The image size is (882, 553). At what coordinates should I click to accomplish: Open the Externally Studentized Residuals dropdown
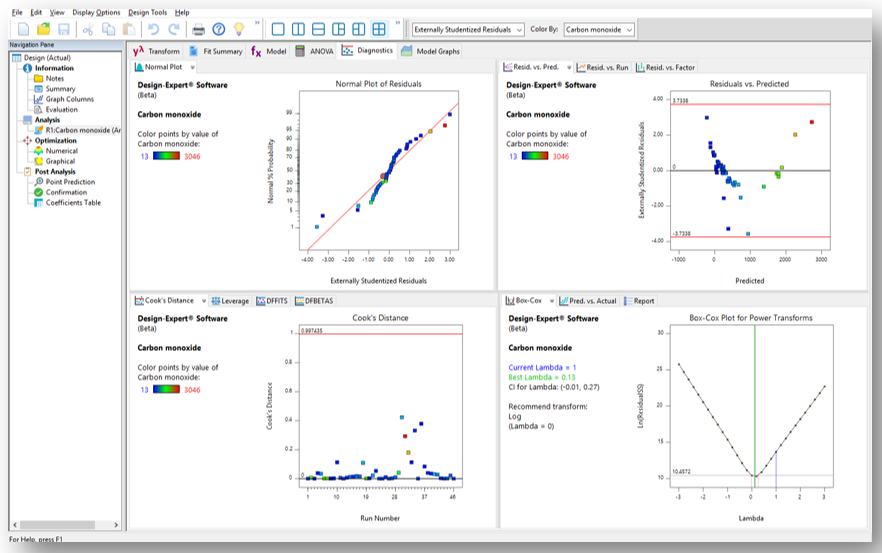click(x=468, y=30)
